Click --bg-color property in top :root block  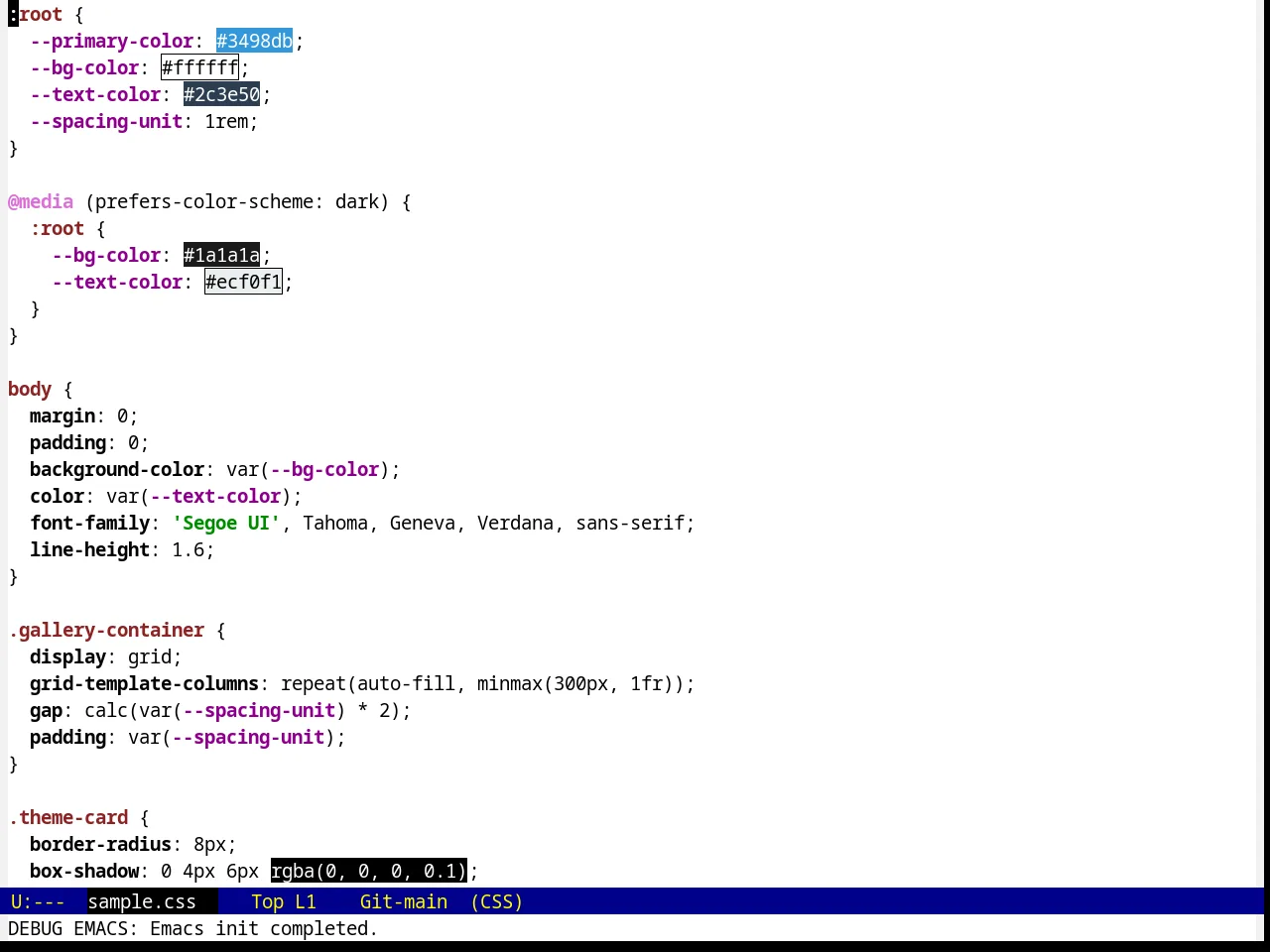[84, 67]
